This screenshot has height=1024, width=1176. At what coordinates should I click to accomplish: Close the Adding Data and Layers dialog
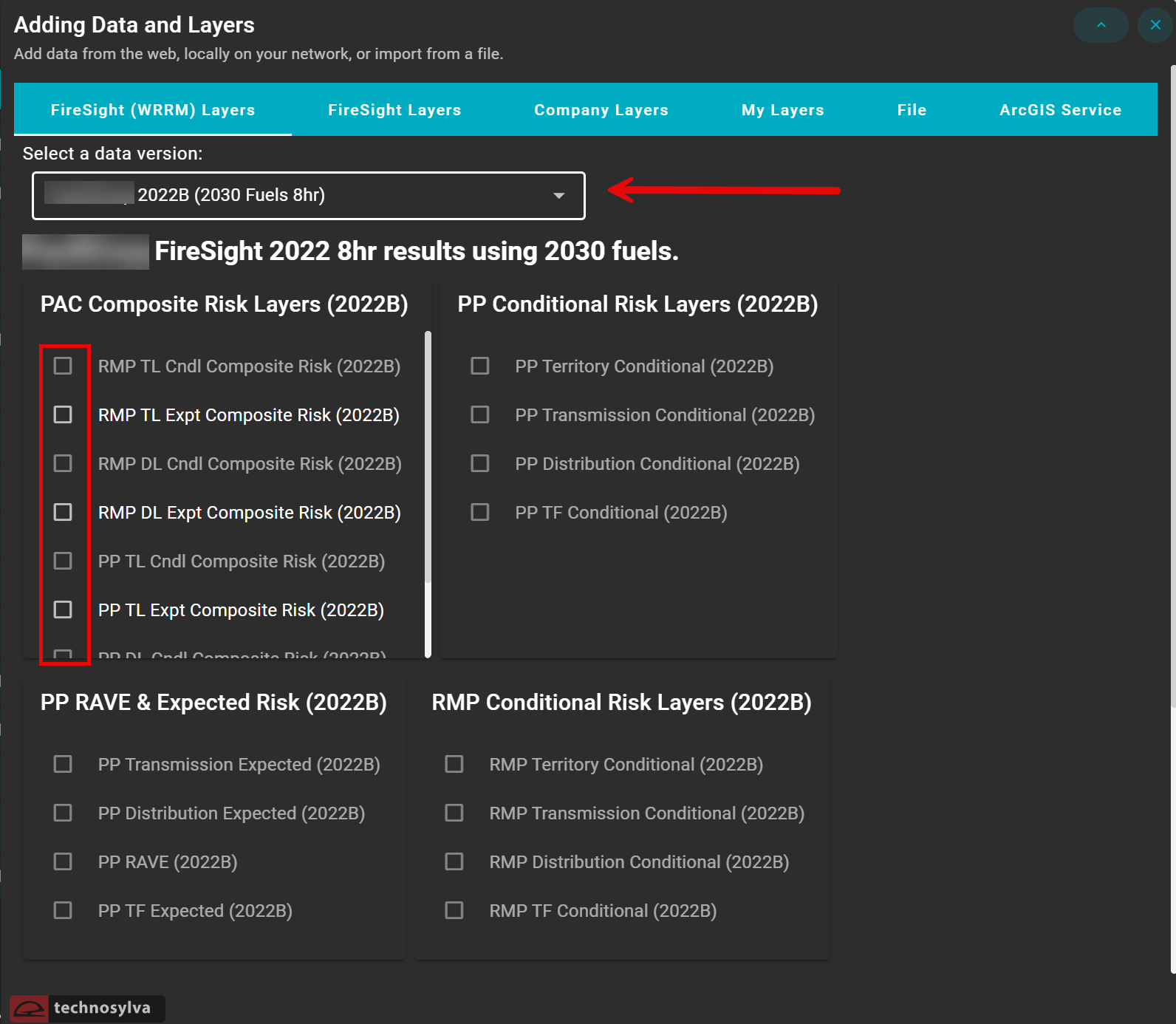click(x=1155, y=25)
